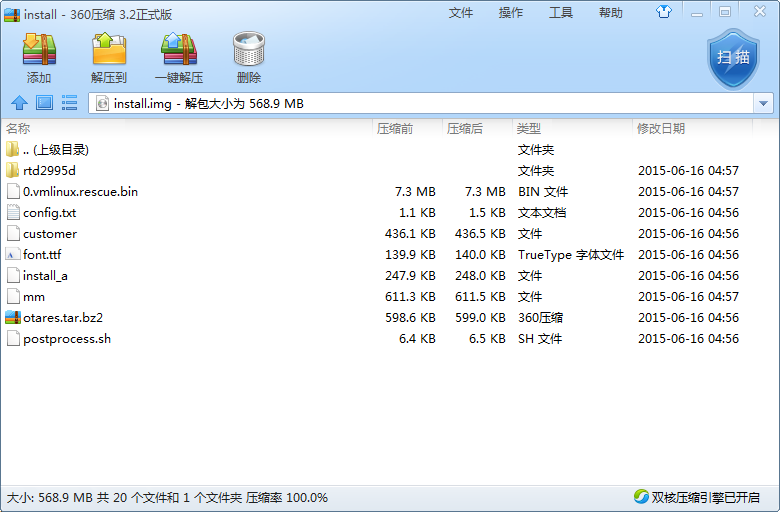Screen dimensions: 780x512
Task: Click the 扫描 (Scan) shield button
Action: click(x=733, y=58)
